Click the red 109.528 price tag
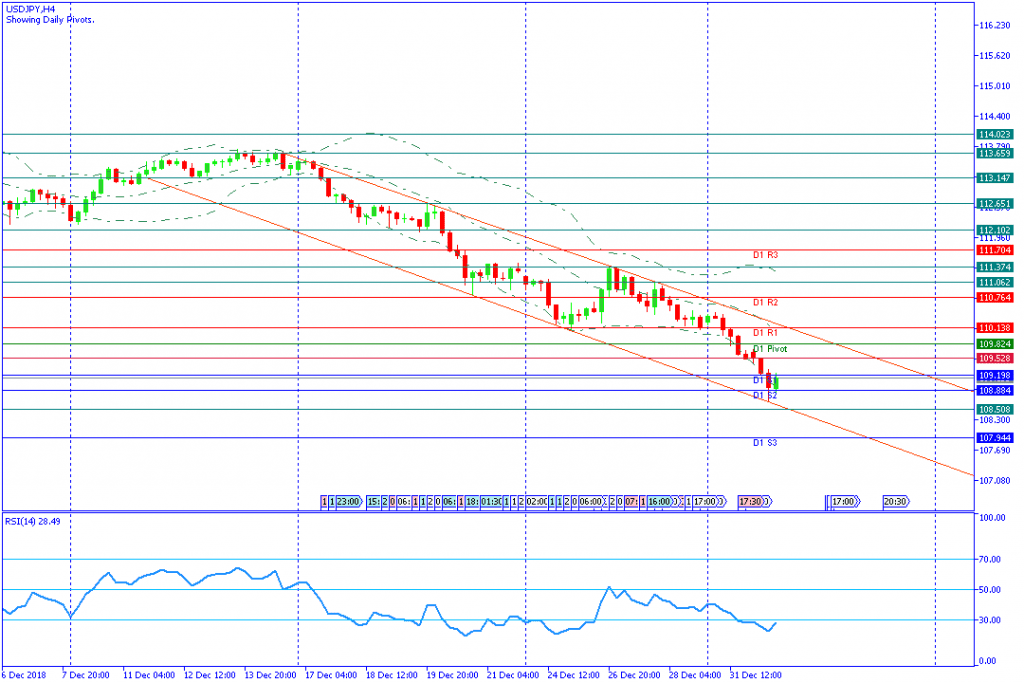This screenshot has width=1024, height=683. pyautogui.click(x=995, y=358)
